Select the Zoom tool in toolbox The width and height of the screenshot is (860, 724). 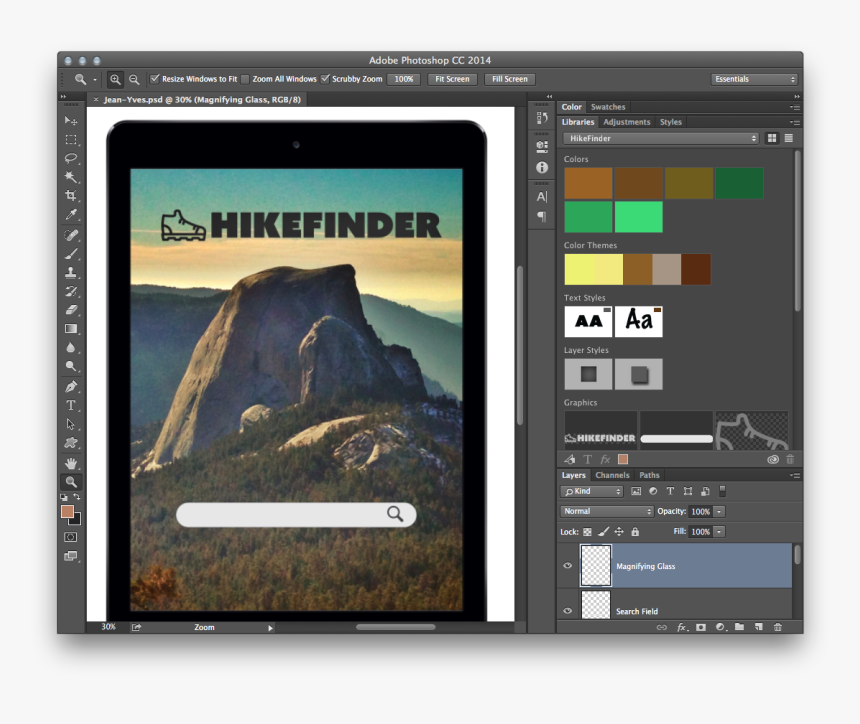(71, 482)
